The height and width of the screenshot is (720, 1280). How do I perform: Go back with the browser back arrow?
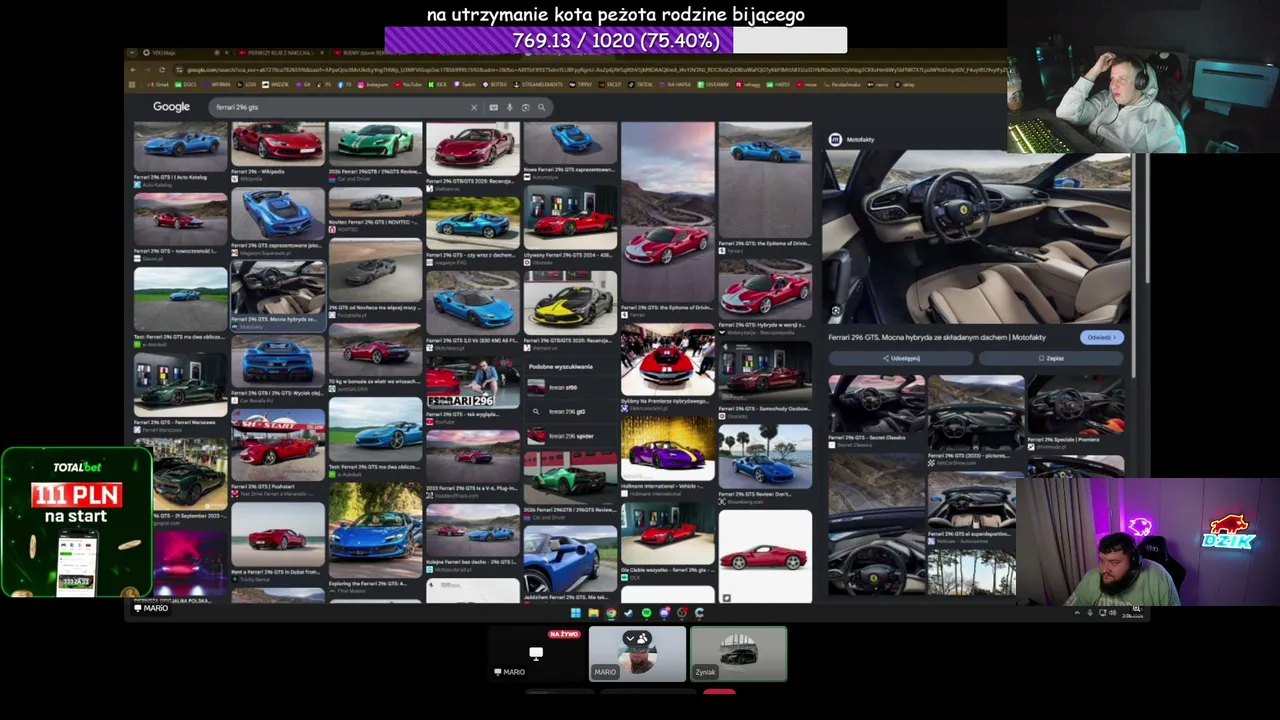tap(135, 69)
